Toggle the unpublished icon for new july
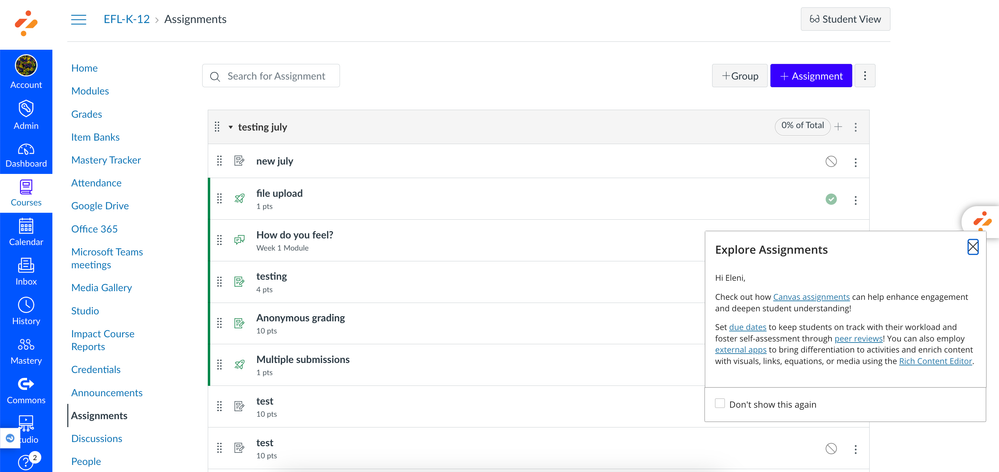 click(x=831, y=161)
